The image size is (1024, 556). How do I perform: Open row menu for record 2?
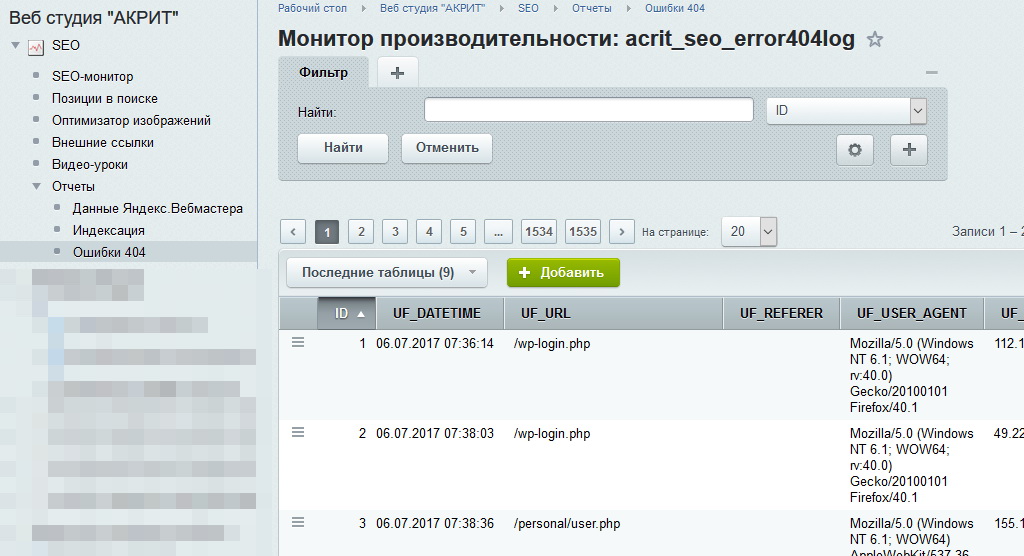pos(297,432)
